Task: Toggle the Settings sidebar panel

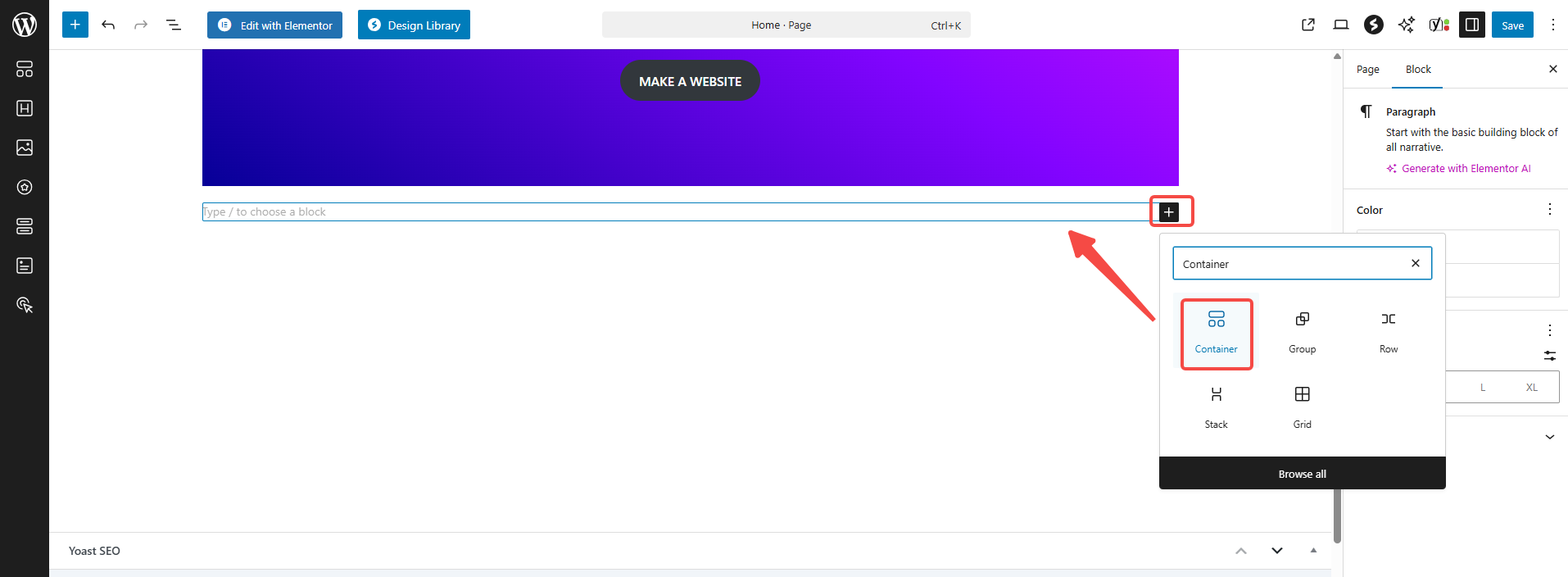Action: [x=1471, y=25]
